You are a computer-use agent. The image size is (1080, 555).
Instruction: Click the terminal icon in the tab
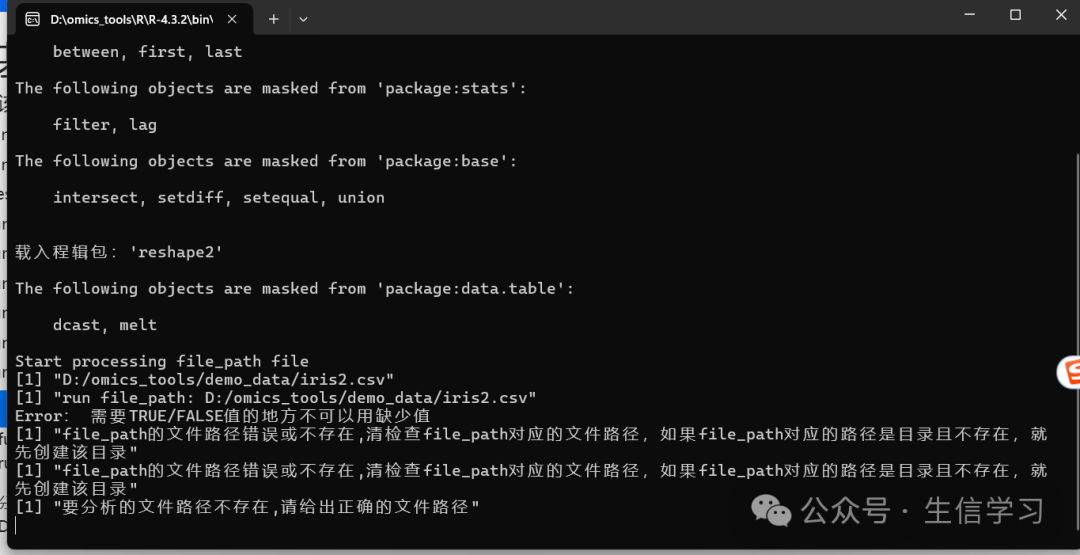coord(32,19)
